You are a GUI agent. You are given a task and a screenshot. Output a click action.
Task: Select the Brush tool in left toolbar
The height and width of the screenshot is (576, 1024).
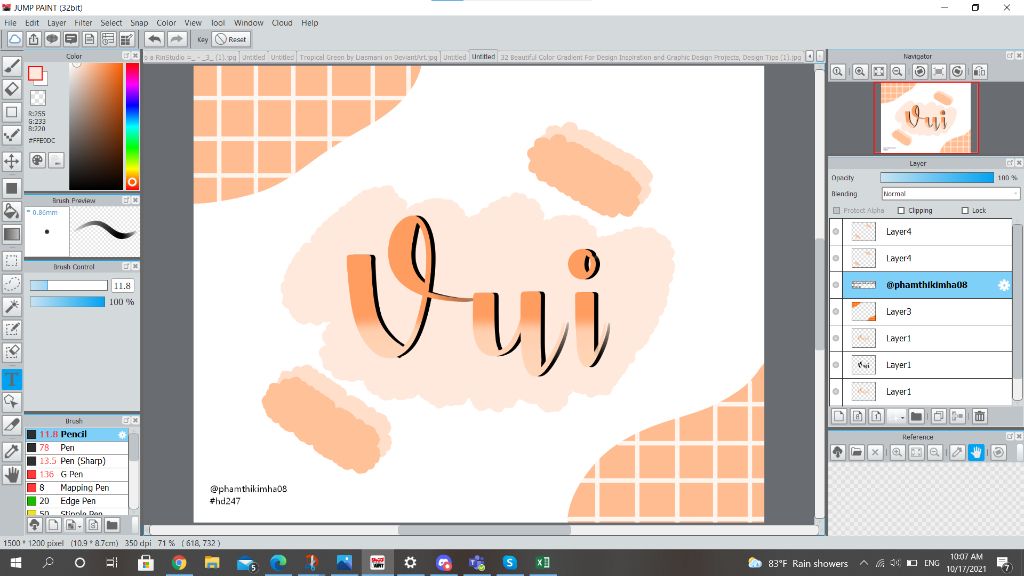point(12,65)
